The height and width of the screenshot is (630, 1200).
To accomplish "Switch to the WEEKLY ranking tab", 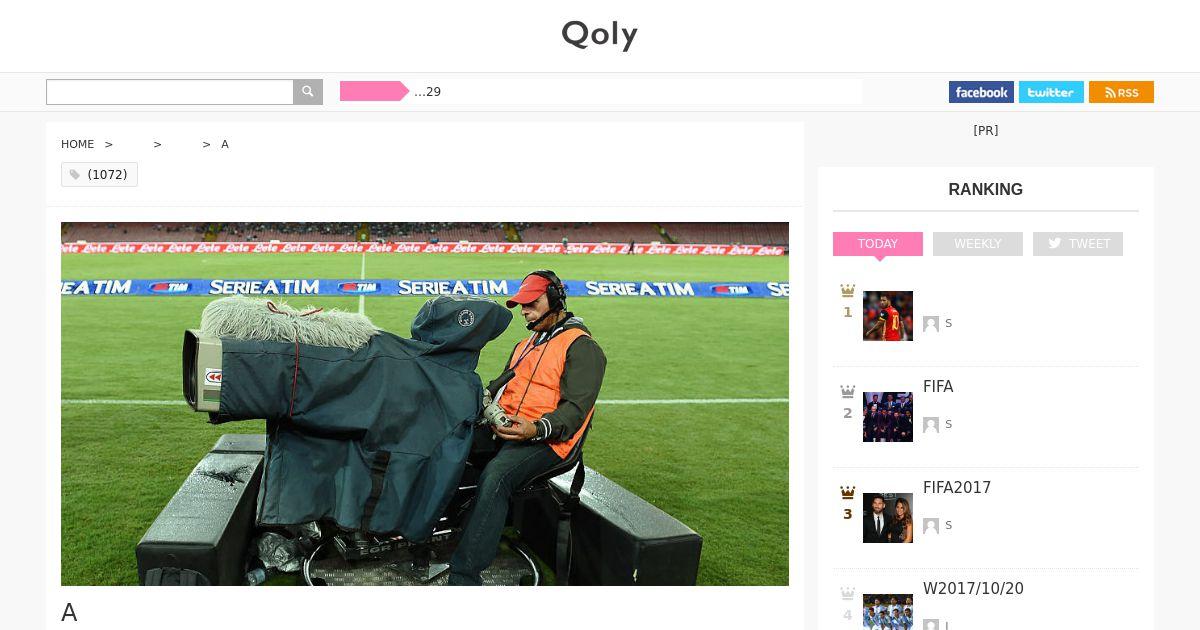I will [x=978, y=244].
